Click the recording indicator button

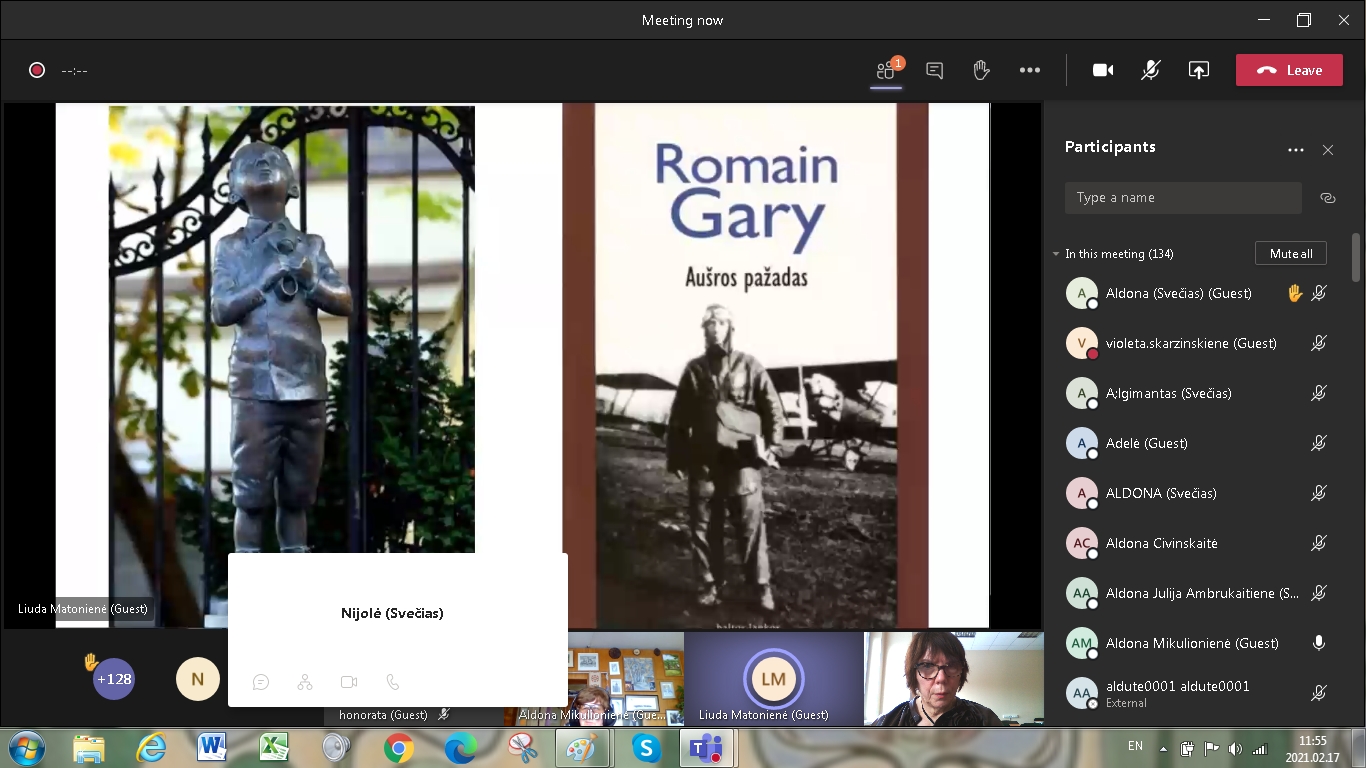(37, 70)
